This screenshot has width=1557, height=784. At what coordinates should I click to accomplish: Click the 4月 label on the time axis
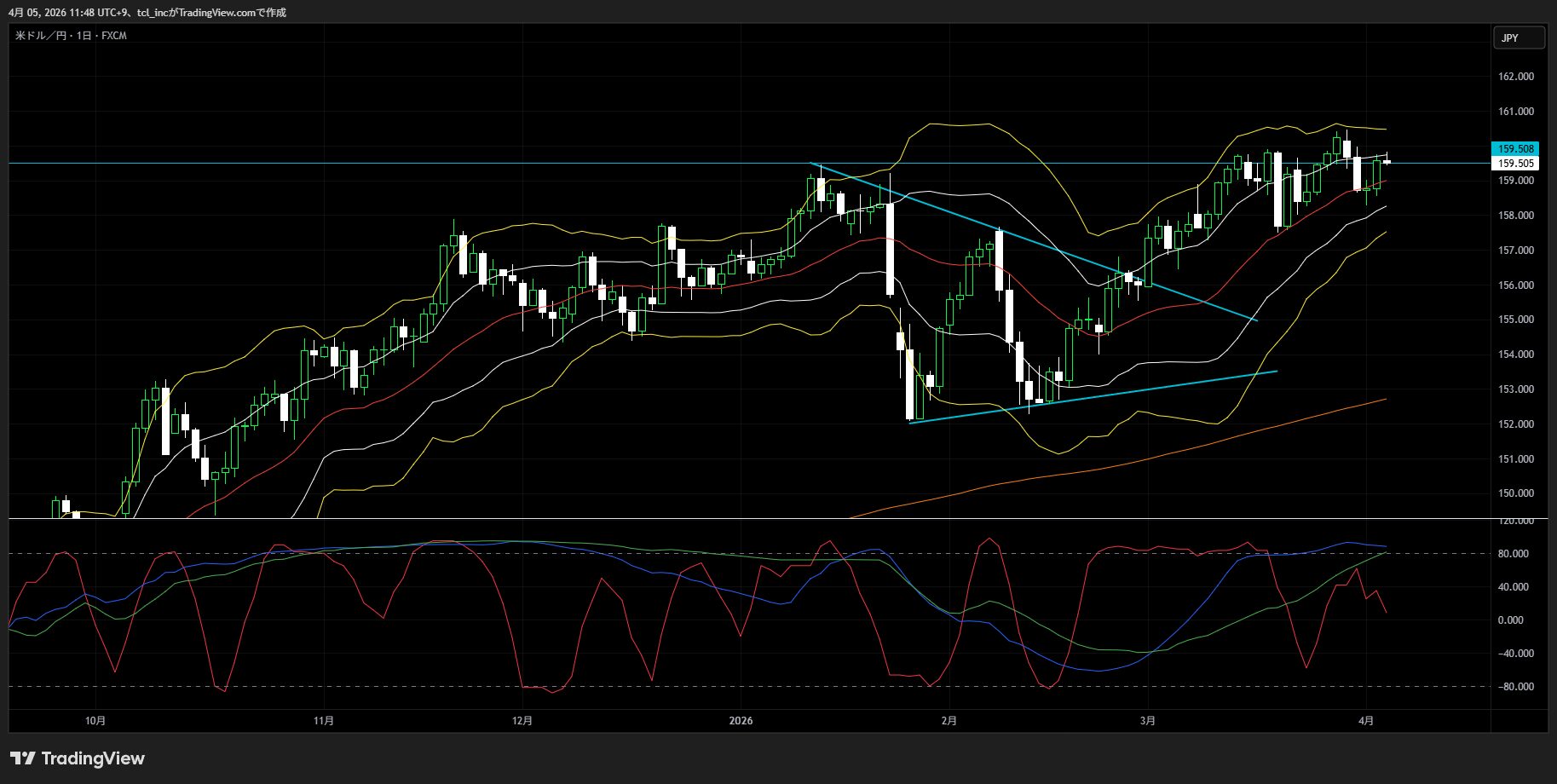pos(1365,721)
